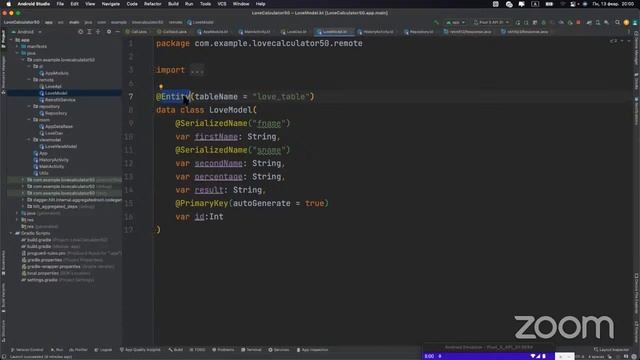Click the collapse all icon in Project panel
Image resolution: width=640 pixels, height=360 pixels.
coord(98,31)
